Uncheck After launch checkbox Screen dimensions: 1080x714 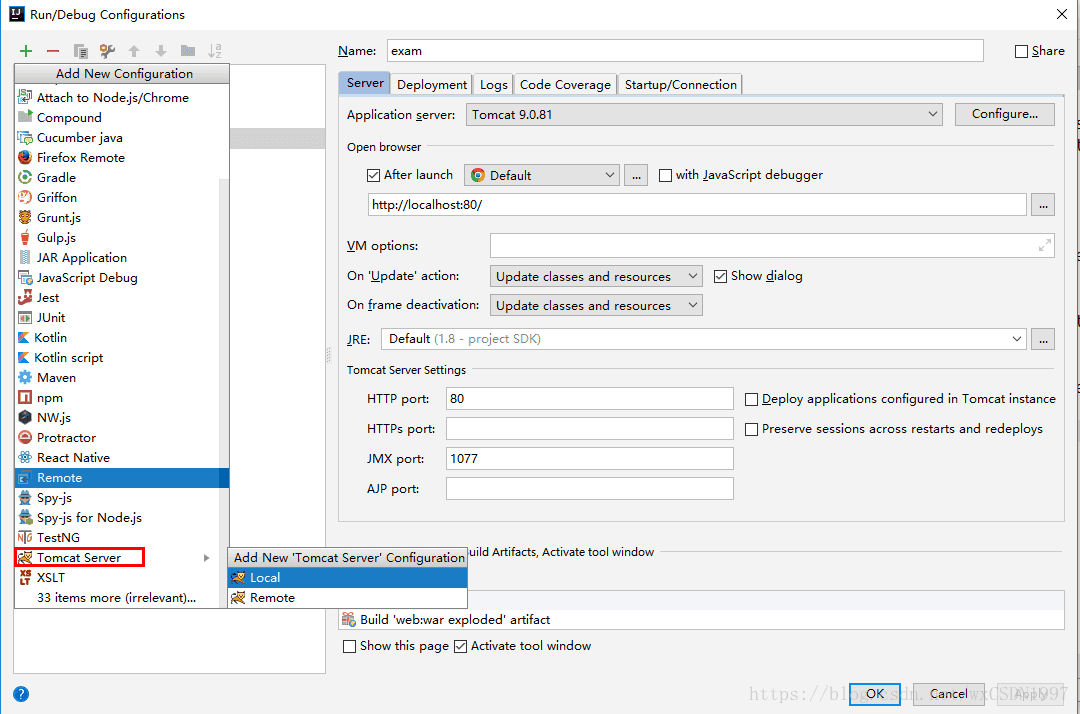[373, 176]
